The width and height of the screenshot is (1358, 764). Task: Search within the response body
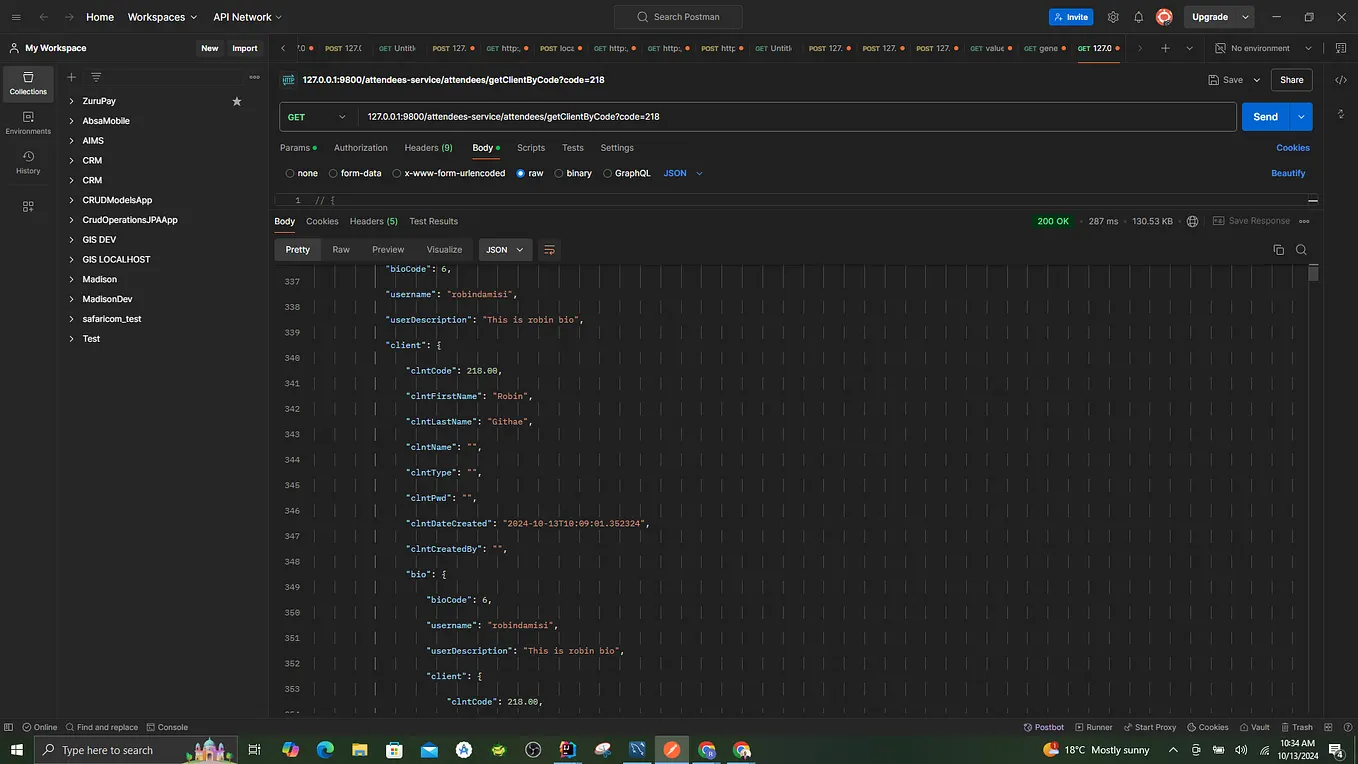tap(1301, 249)
